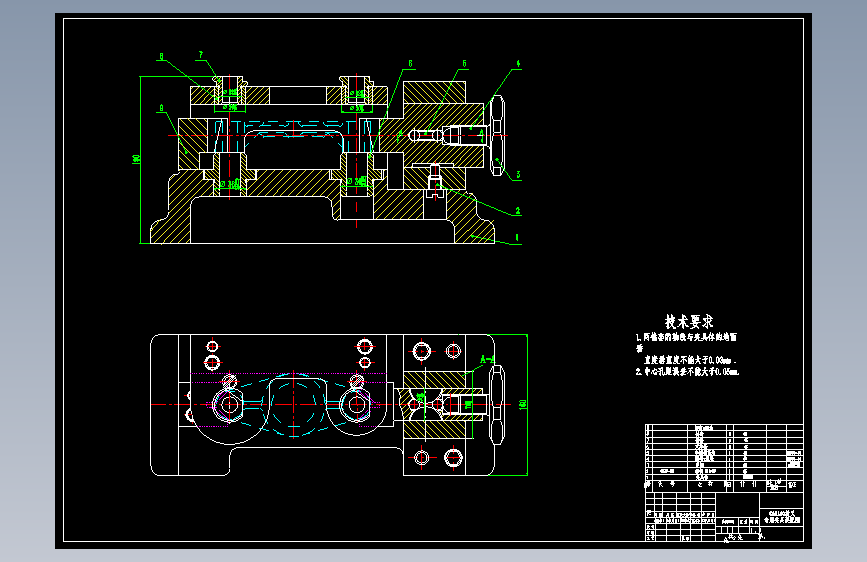Screen dimensions: 867x562
Task: Click the 技术要求 heading text
Action: click(x=688, y=321)
